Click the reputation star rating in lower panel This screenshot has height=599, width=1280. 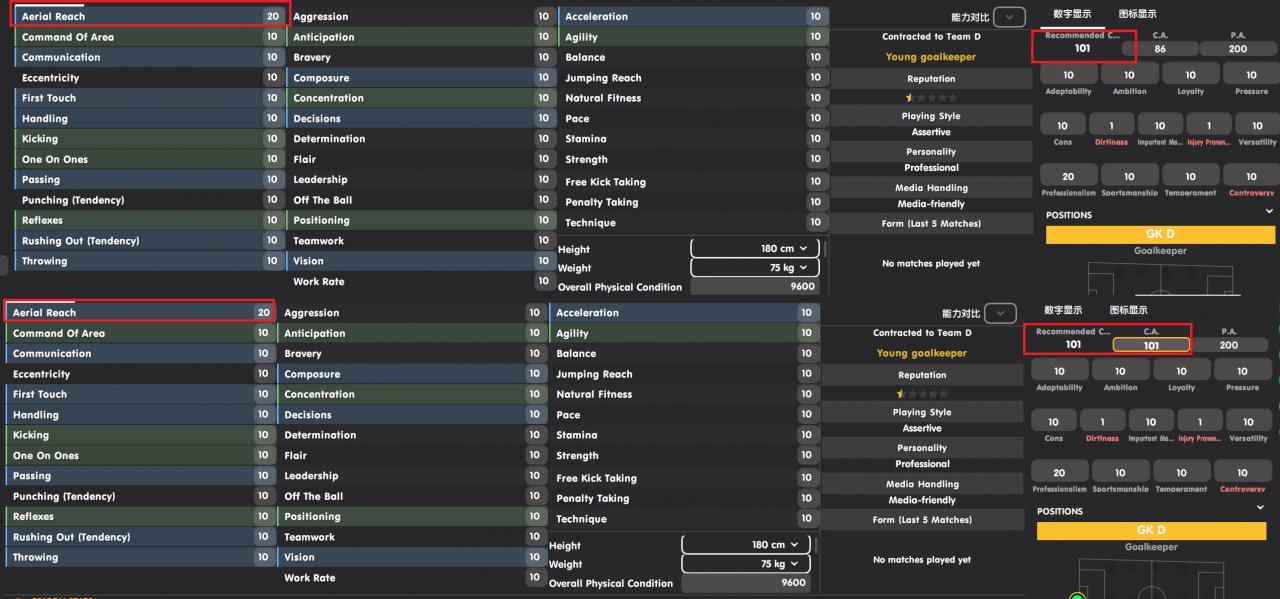click(922, 394)
